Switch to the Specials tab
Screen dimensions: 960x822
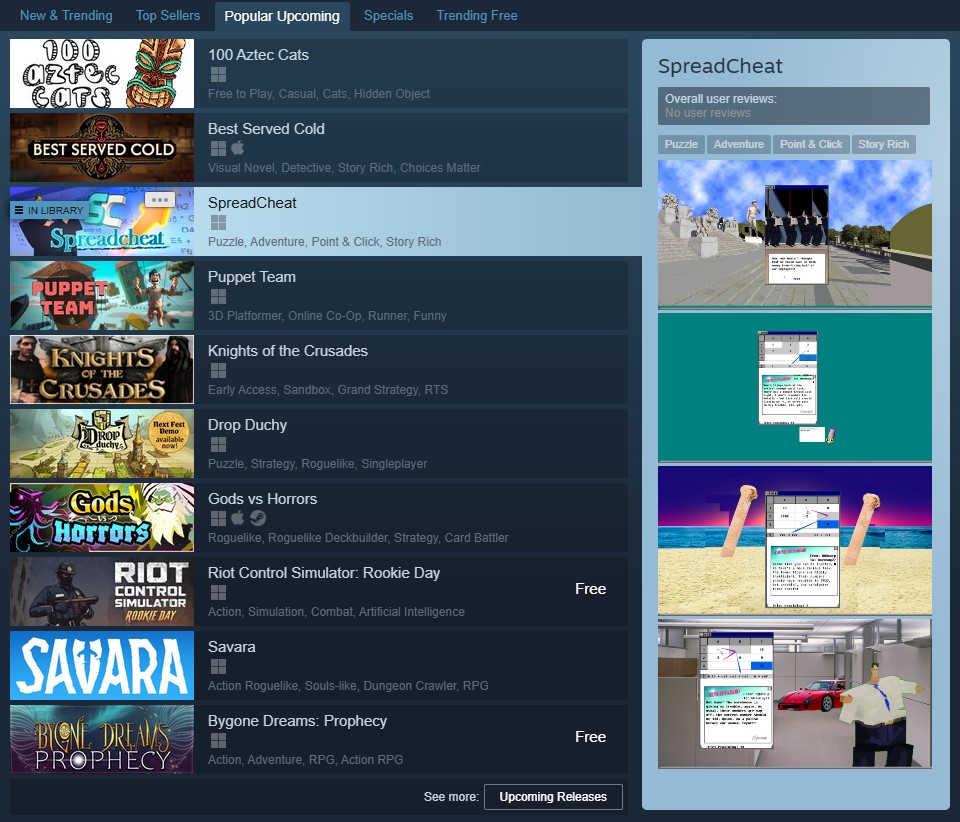[388, 15]
